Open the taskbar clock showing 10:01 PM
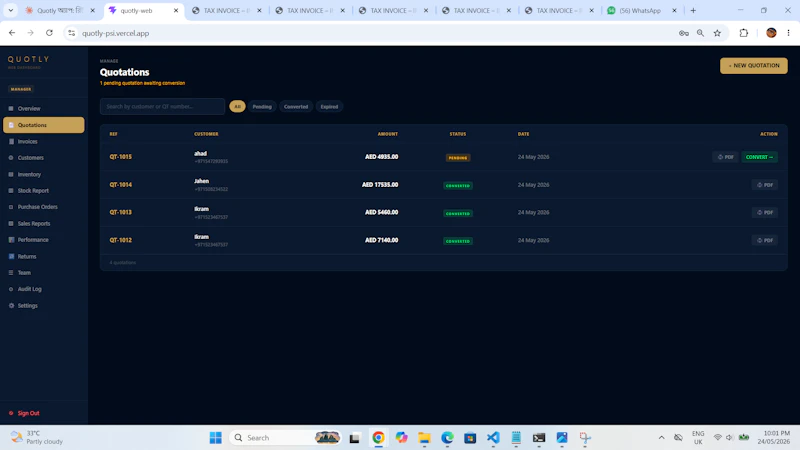The width and height of the screenshot is (800, 450). pyautogui.click(x=773, y=437)
